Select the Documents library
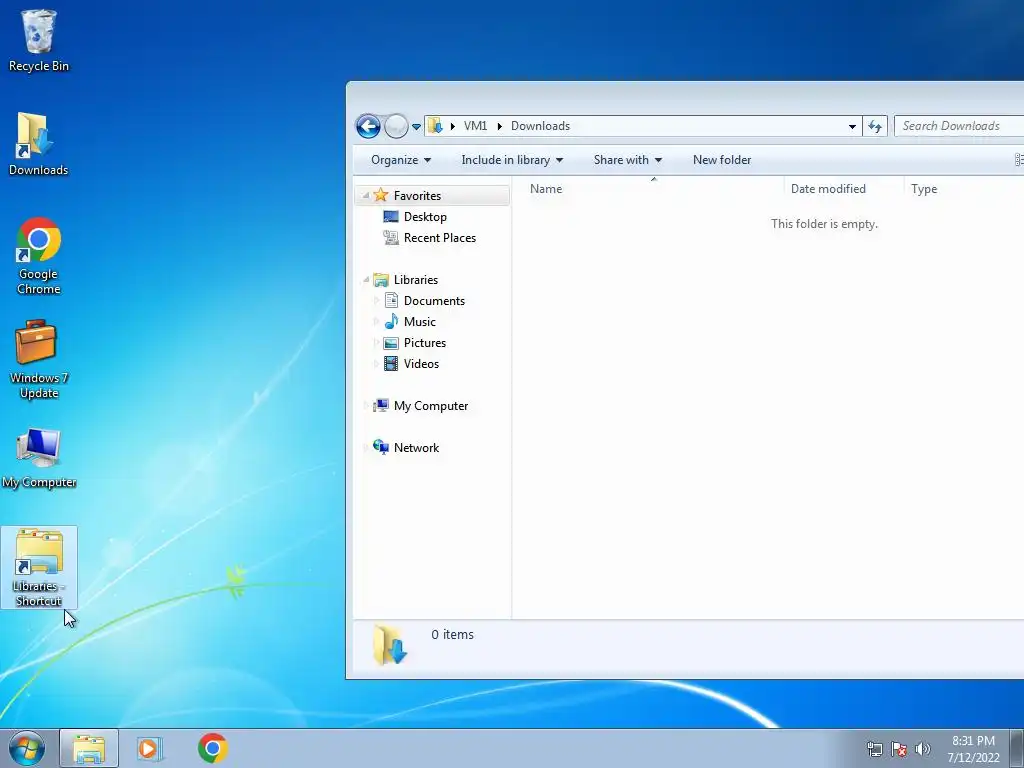The image size is (1024, 768). pyautogui.click(x=434, y=300)
